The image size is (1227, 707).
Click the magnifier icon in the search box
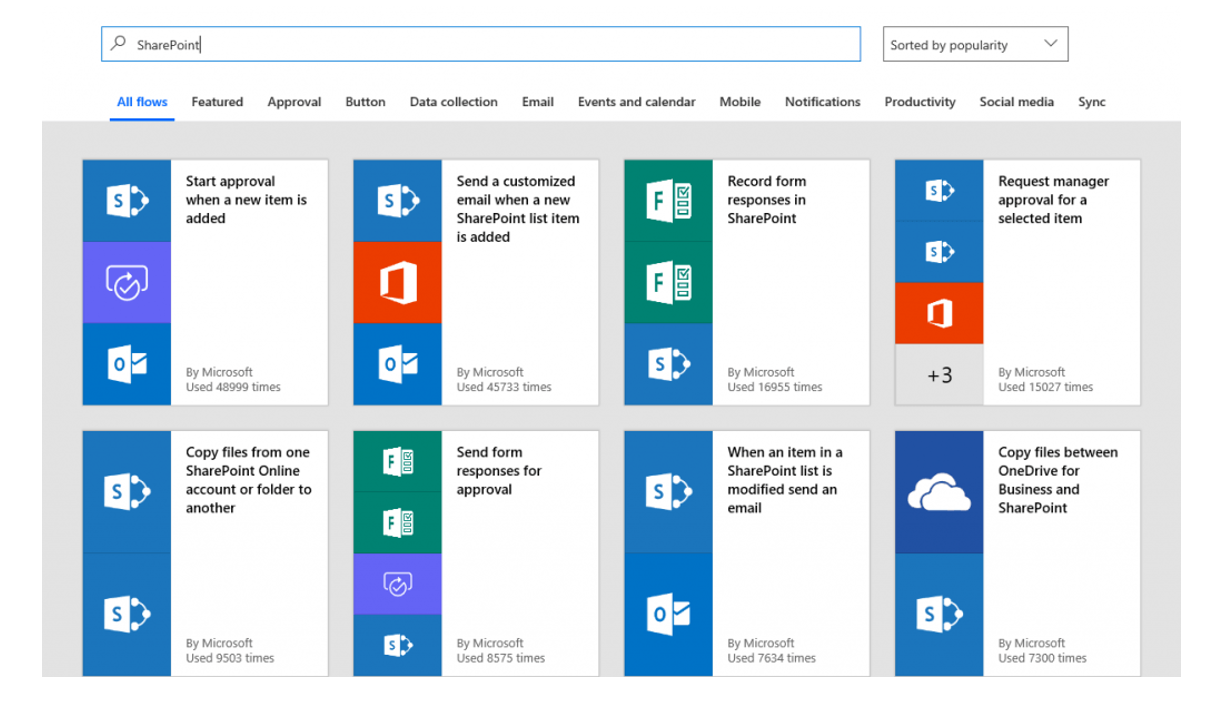tap(119, 44)
